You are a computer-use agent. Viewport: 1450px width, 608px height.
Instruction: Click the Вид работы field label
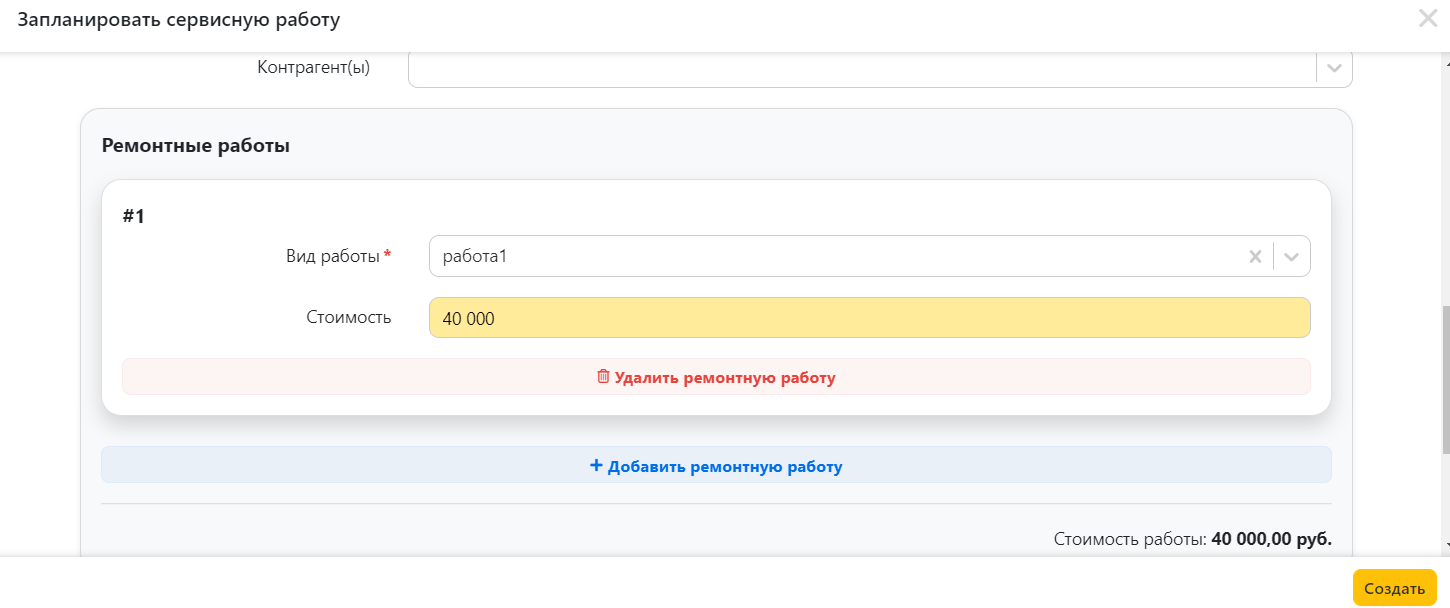coord(332,256)
